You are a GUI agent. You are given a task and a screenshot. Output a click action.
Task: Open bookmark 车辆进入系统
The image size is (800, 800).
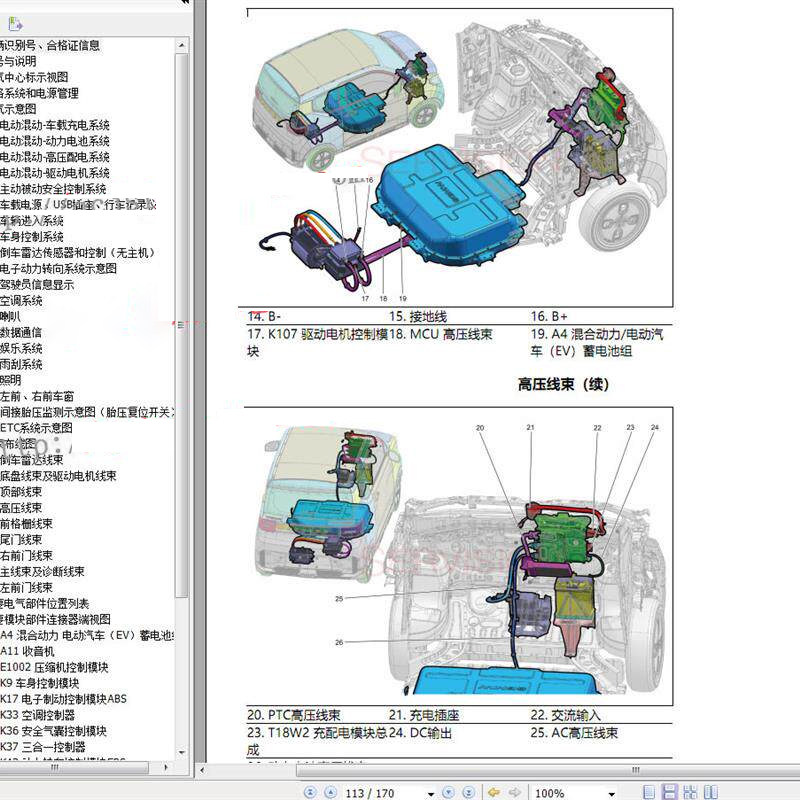tap(32, 221)
